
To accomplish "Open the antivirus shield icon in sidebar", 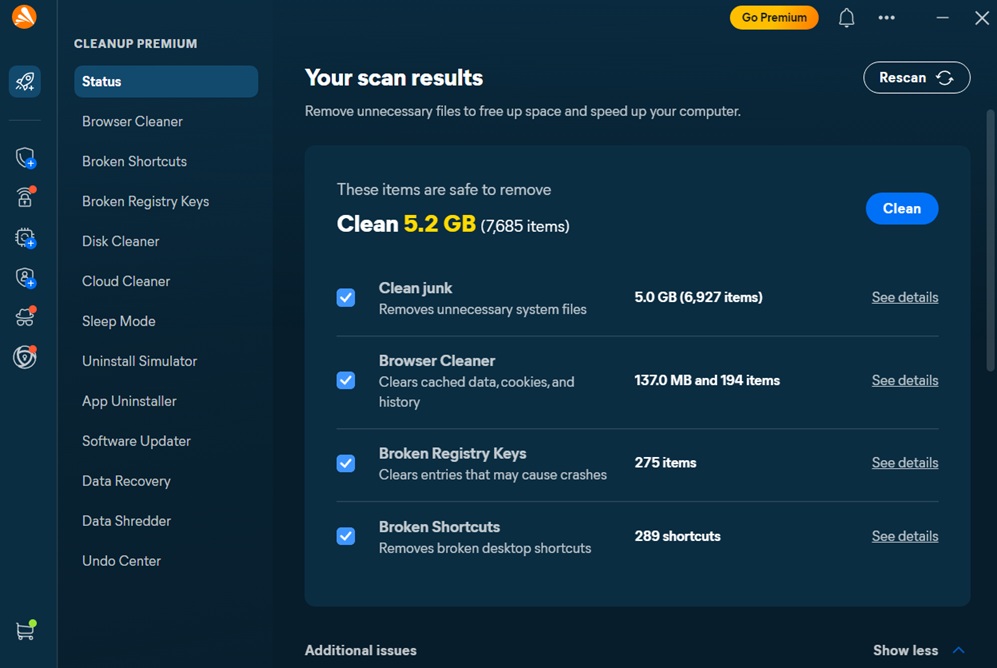I will pyautogui.click(x=25, y=158).
